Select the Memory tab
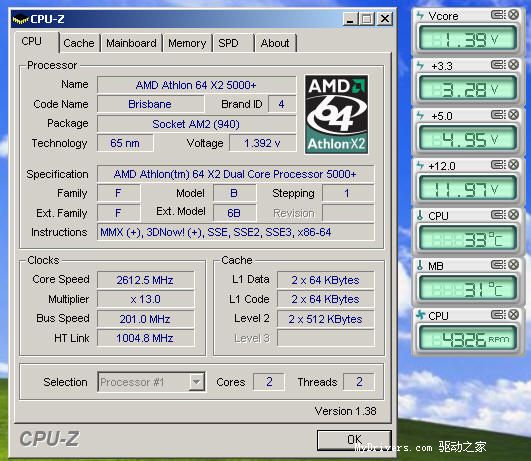This screenshot has height=461, width=531. pyautogui.click(x=187, y=43)
